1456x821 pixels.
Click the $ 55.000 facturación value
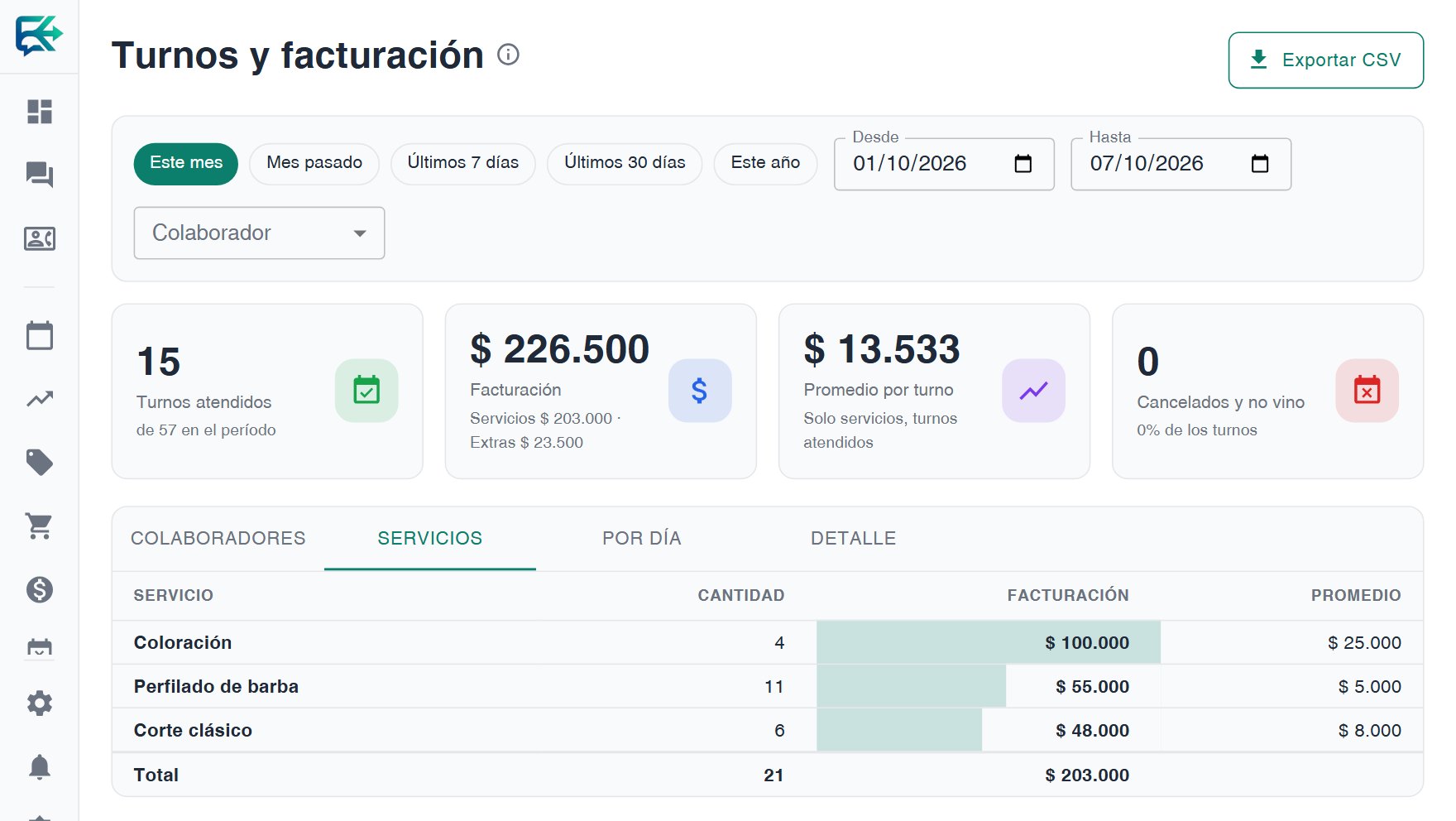[x=1092, y=687]
